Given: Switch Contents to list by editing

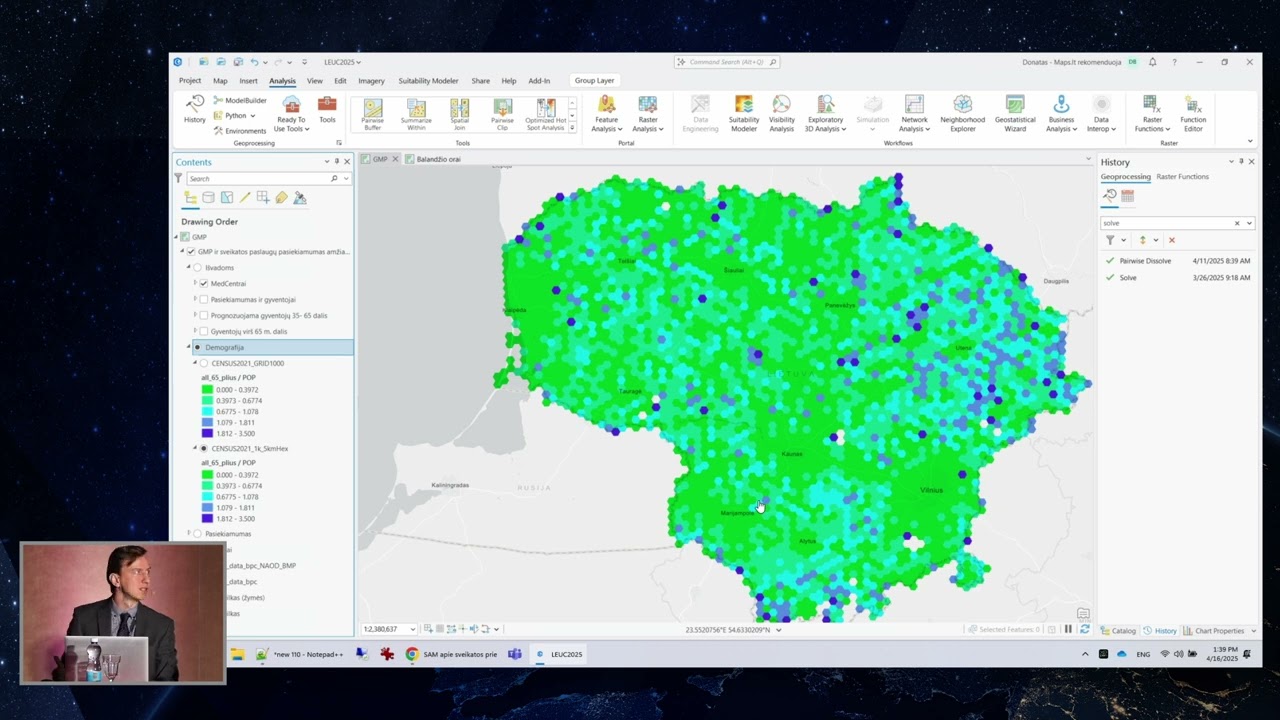Looking at the screenshot, I should coord(245,198).
